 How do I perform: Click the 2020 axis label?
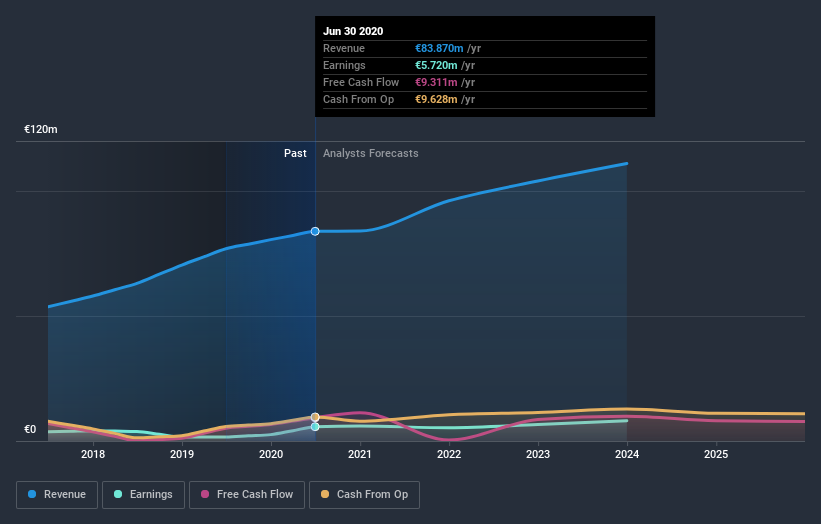pos(271,454)
